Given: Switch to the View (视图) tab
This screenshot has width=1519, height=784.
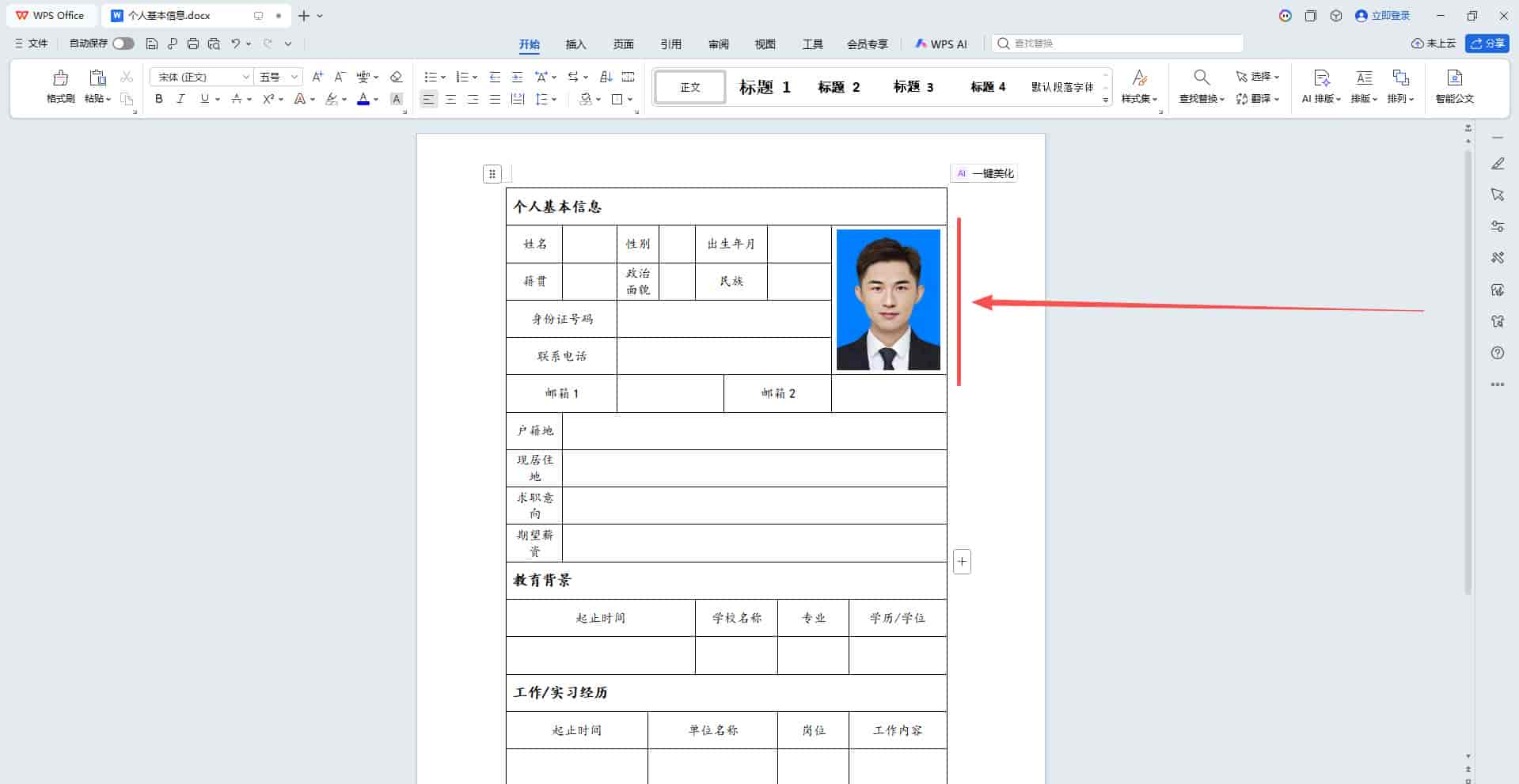Looking at the screenshot, I should coord(765,44).
